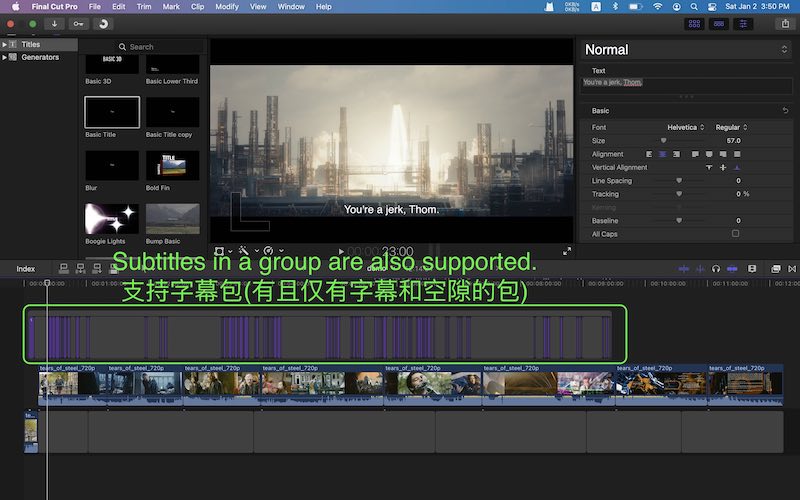Open the Helvetica font dropdown
The image size is (800, 500).
(685, 127)
